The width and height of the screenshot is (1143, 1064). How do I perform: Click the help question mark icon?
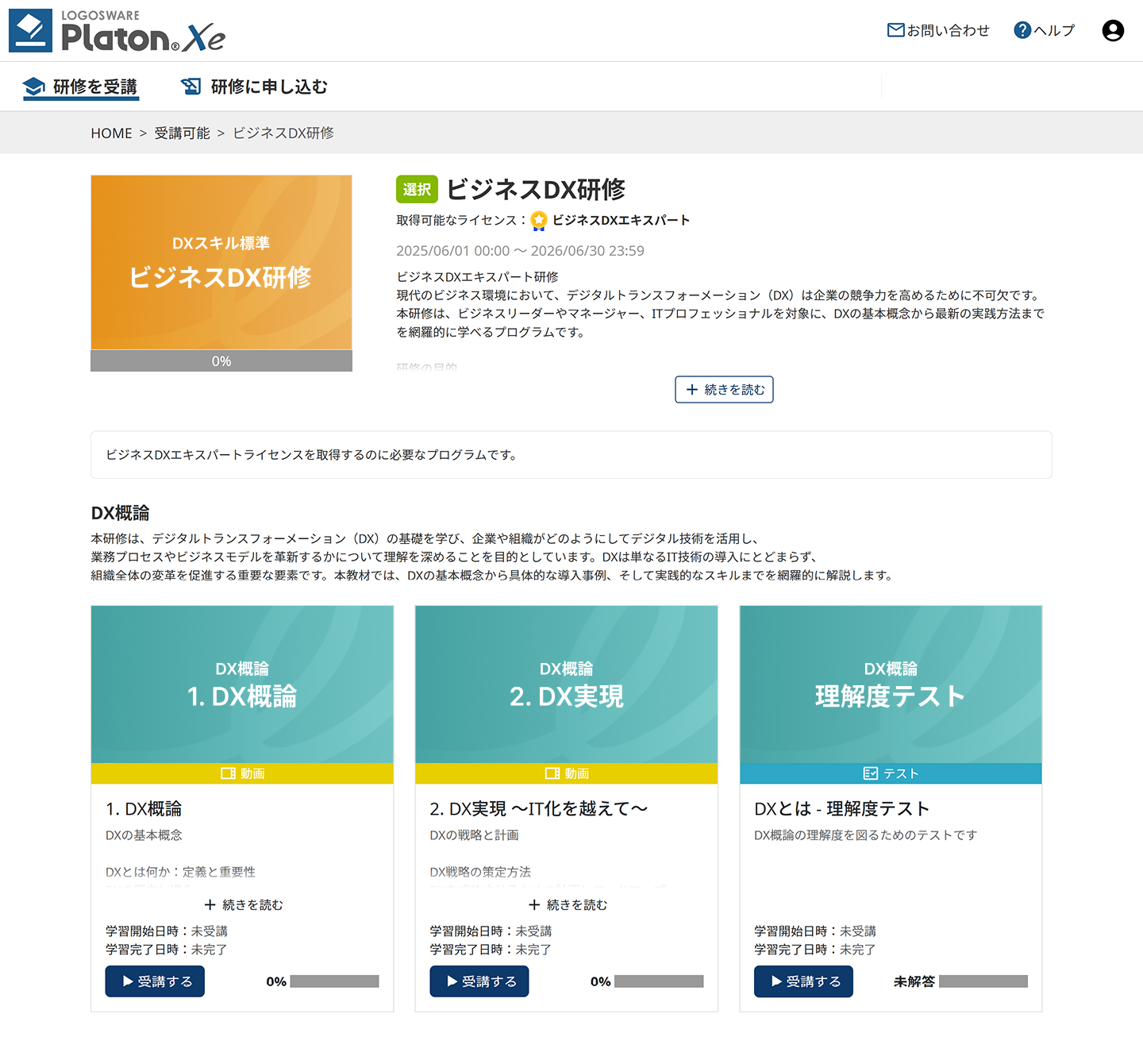(x=1022, y=30)
